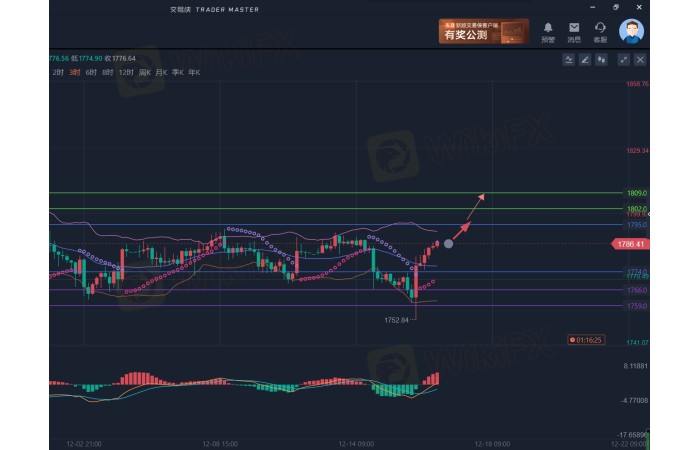This screenshot has height=450, width=700.
Task: Open the chart indicators tool
Action: (x=568, y=60)
